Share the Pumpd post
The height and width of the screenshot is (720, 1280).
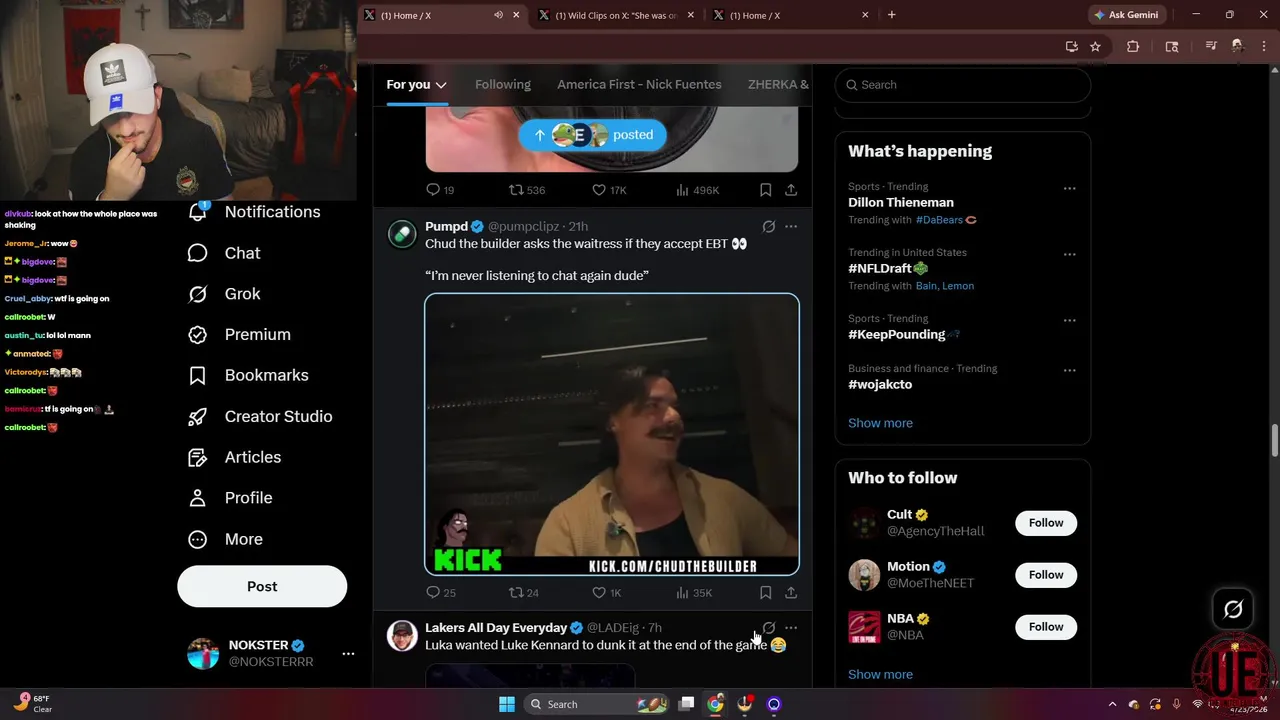(791, 593)
